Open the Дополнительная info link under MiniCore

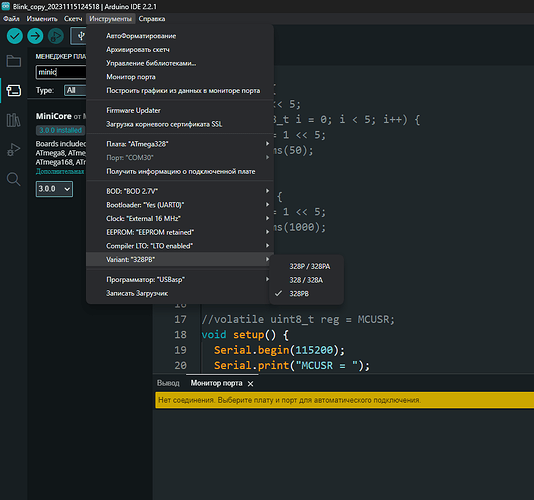point(60,171)
